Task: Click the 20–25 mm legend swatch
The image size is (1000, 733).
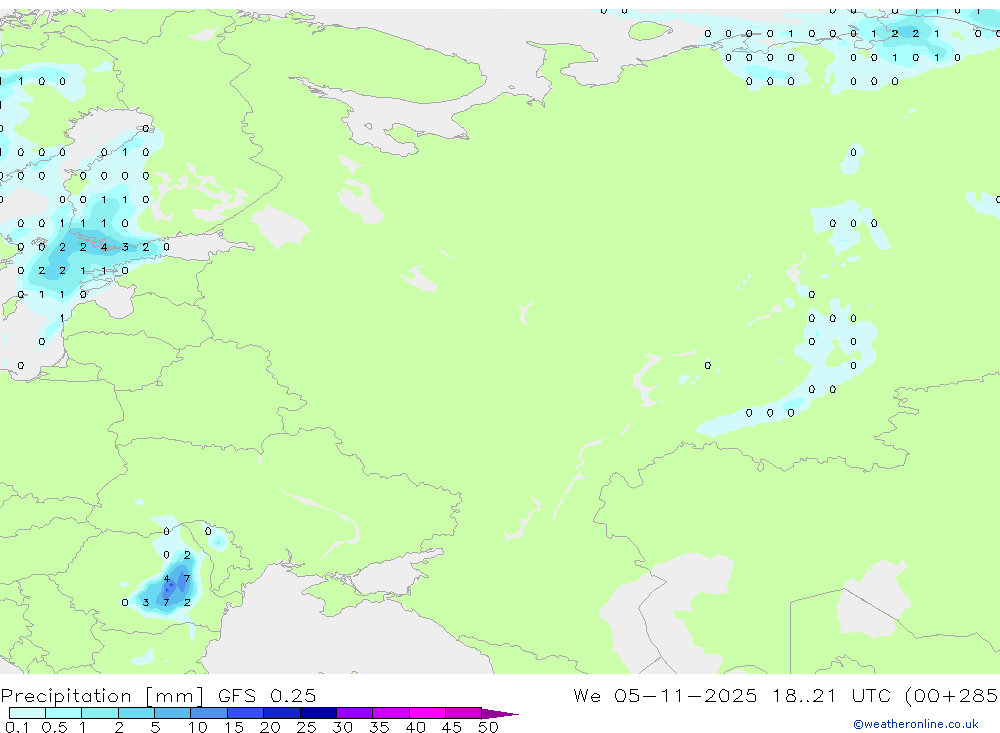Action: [x=282, y=713]
